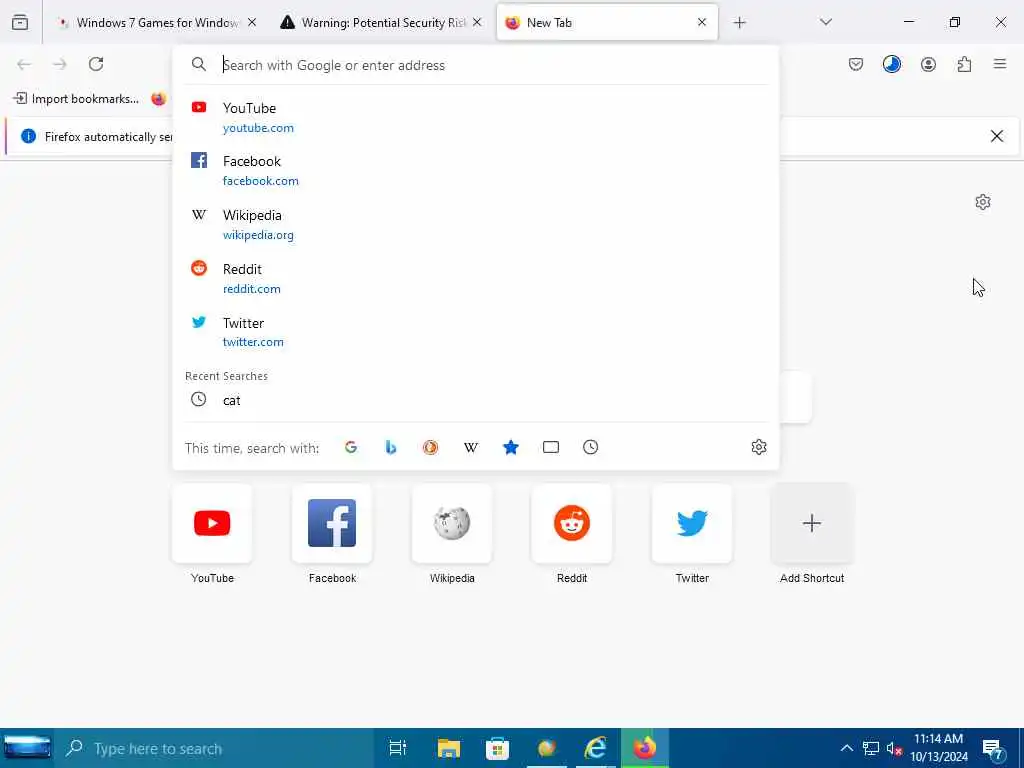Viewport: 1024px width, 768px height.
Task: Choose Wikipedia suggestion in dropdown
Action: tap(476, 225)
